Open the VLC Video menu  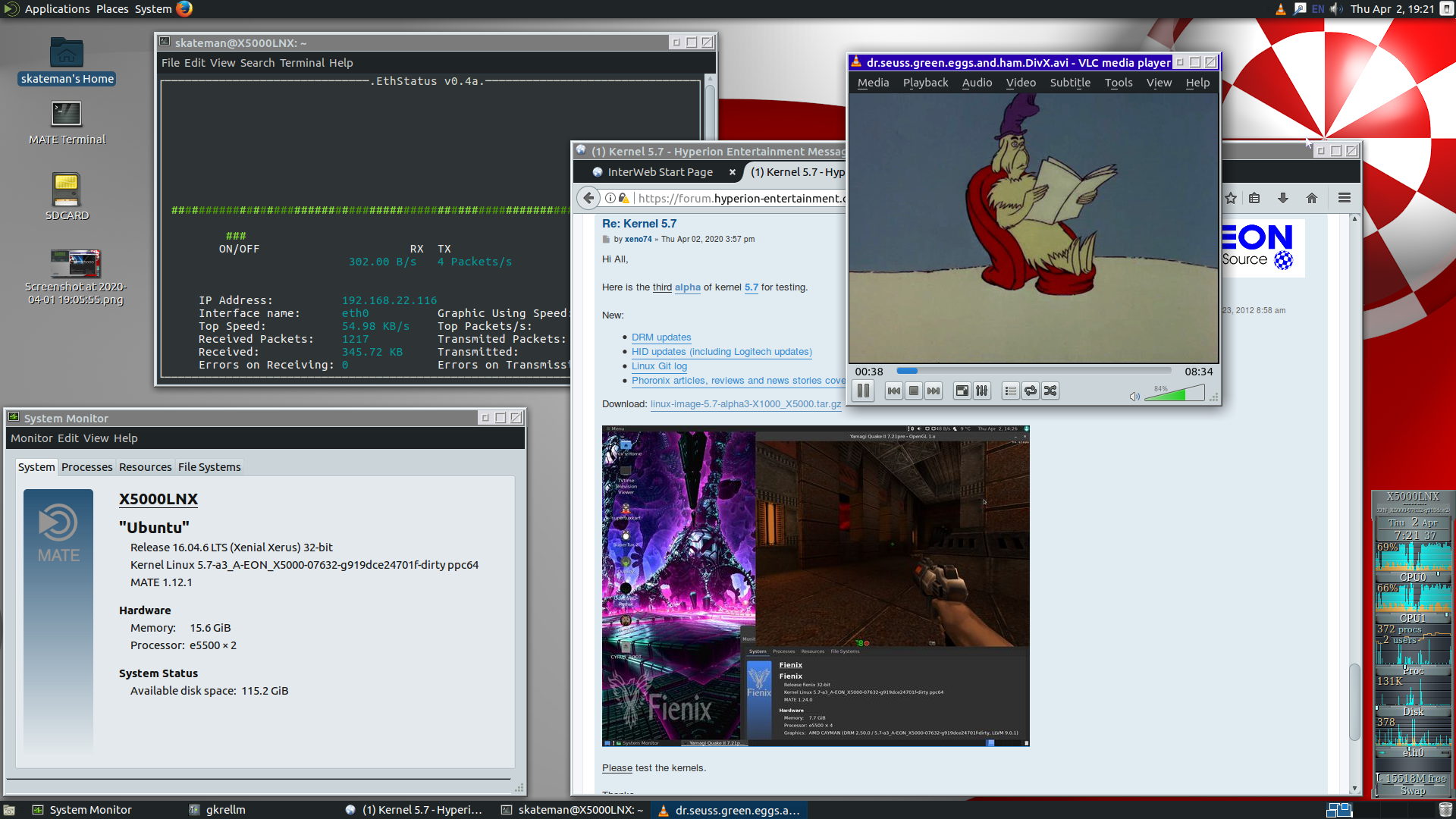point(1021,83)
